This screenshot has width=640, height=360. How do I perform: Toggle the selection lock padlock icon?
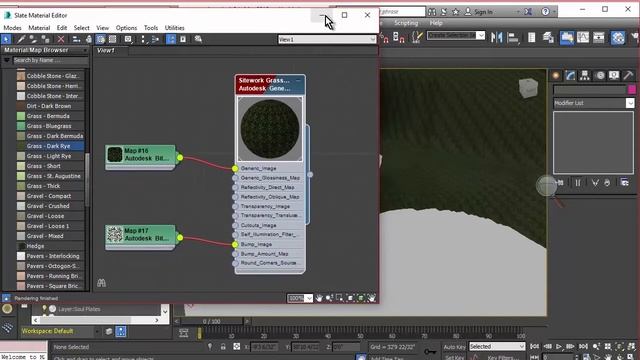click(223, 347)
